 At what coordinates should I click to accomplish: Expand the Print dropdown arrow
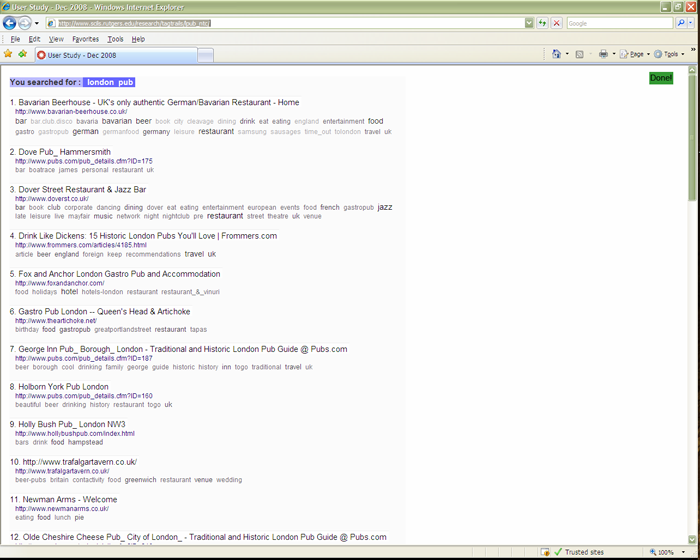(x=614, y=54)
